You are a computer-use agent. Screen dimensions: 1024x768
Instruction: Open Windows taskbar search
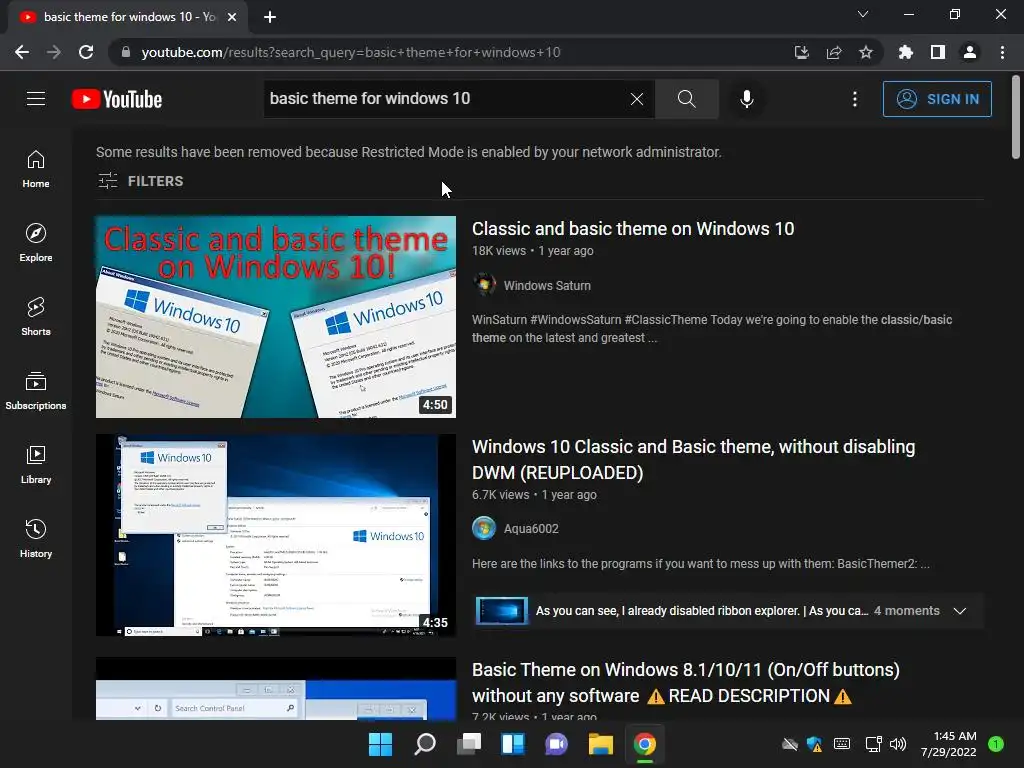click(424, 744)
